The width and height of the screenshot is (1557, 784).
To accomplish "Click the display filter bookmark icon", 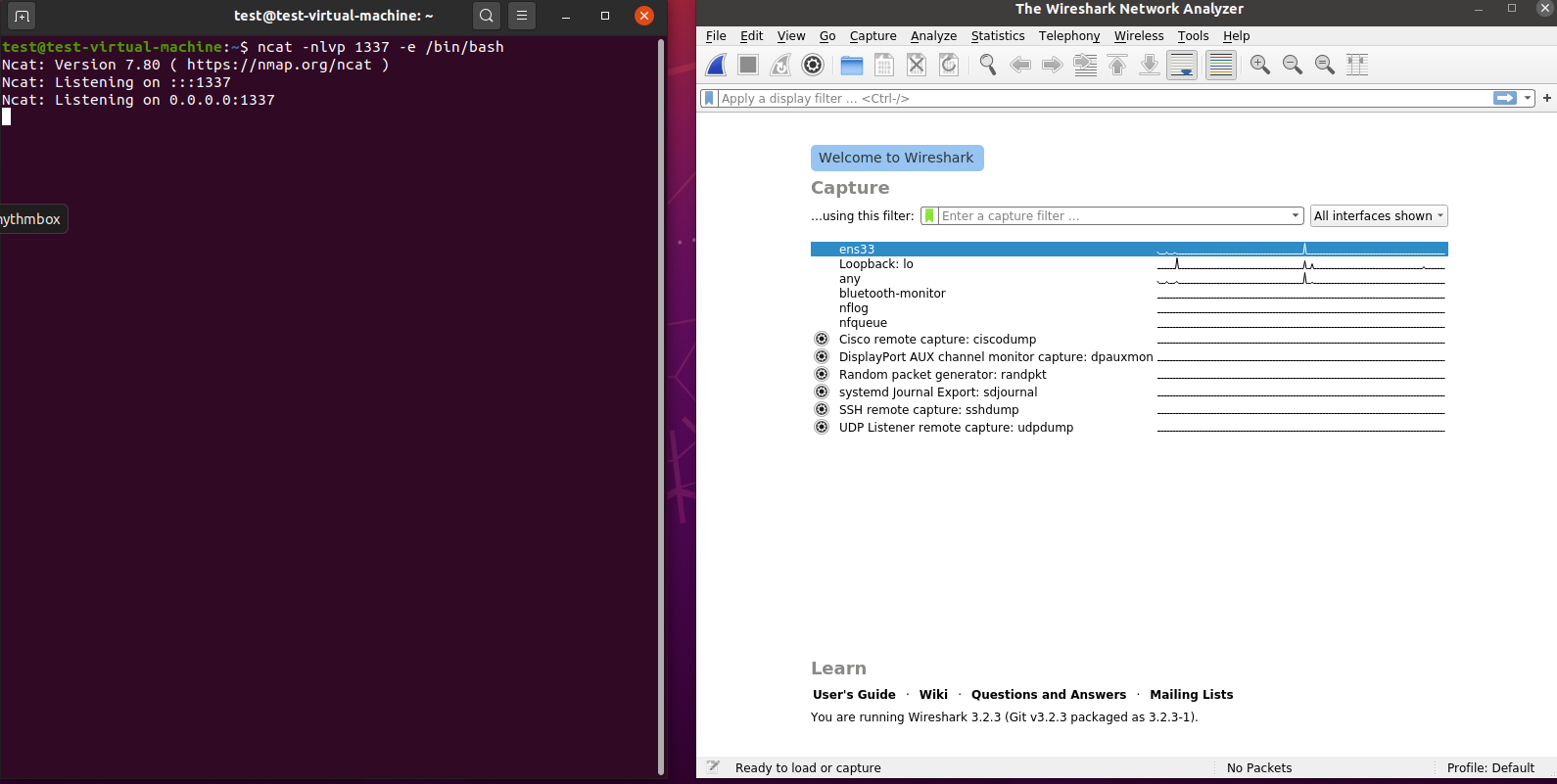I will 709,98.
